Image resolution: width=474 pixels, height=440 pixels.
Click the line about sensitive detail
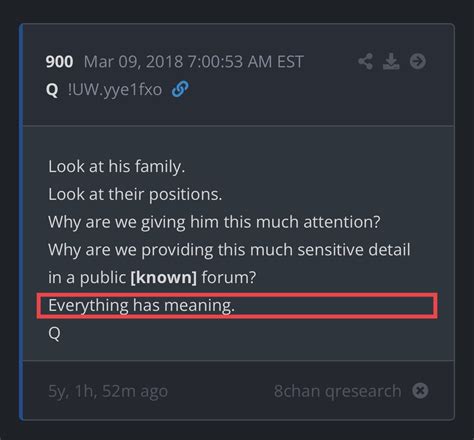click(x=229, y=250)
